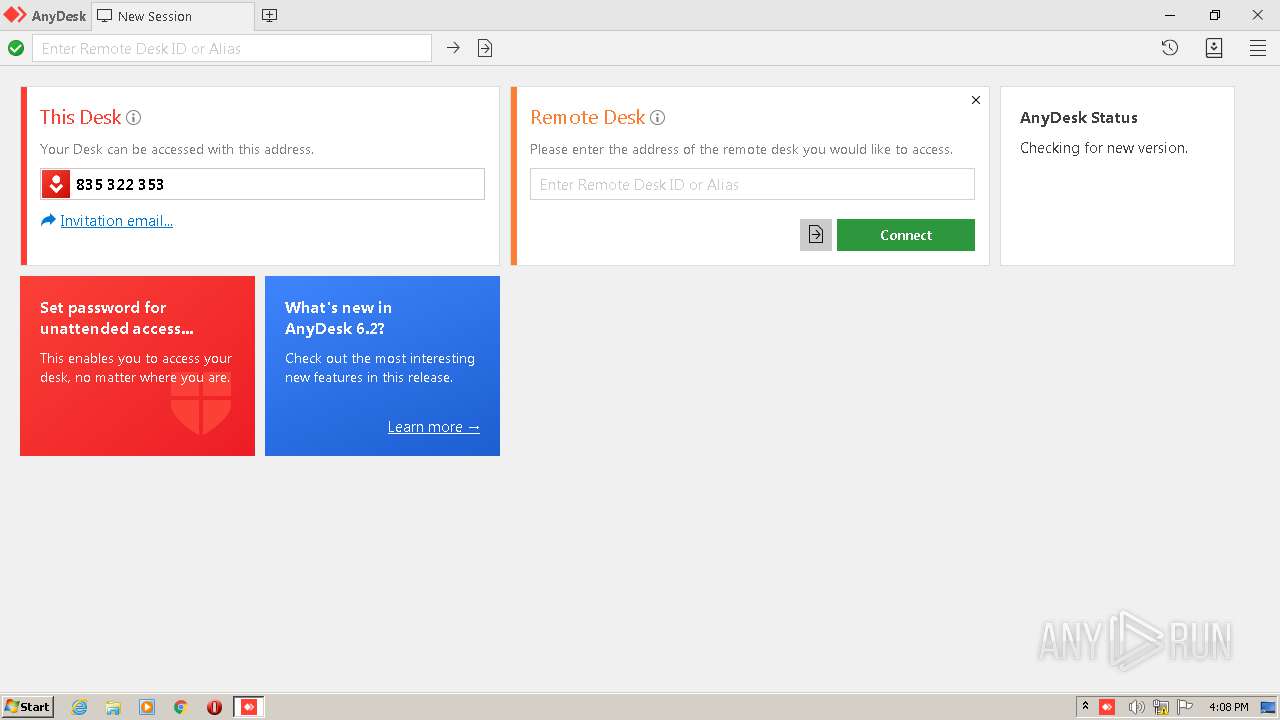This screenshot has width=1280, height=720.
Task: Launch Internet Explorer from taskbar
Action: coord(80,707)
